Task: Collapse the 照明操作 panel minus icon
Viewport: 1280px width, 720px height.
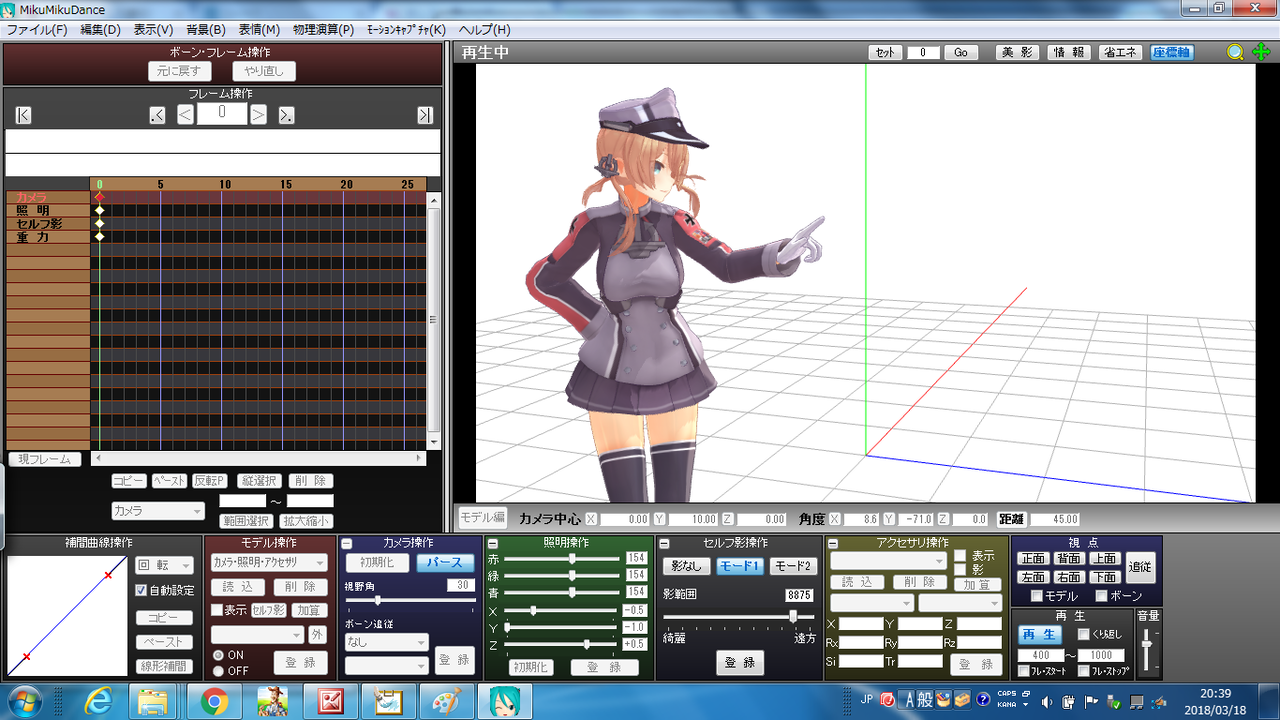Action: pyautogui.click(x=492, y=543)
